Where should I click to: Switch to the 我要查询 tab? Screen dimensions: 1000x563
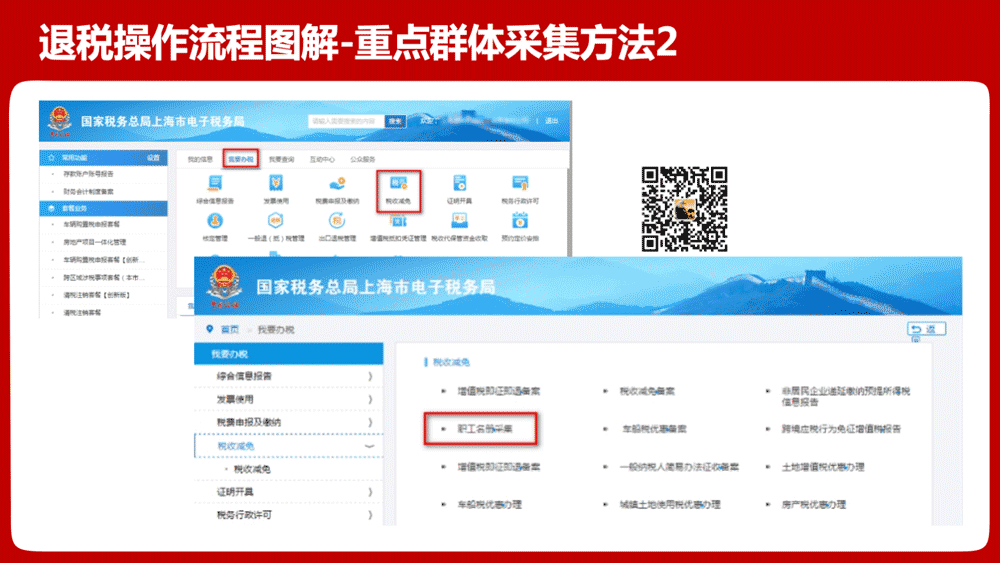click(281, 159)
